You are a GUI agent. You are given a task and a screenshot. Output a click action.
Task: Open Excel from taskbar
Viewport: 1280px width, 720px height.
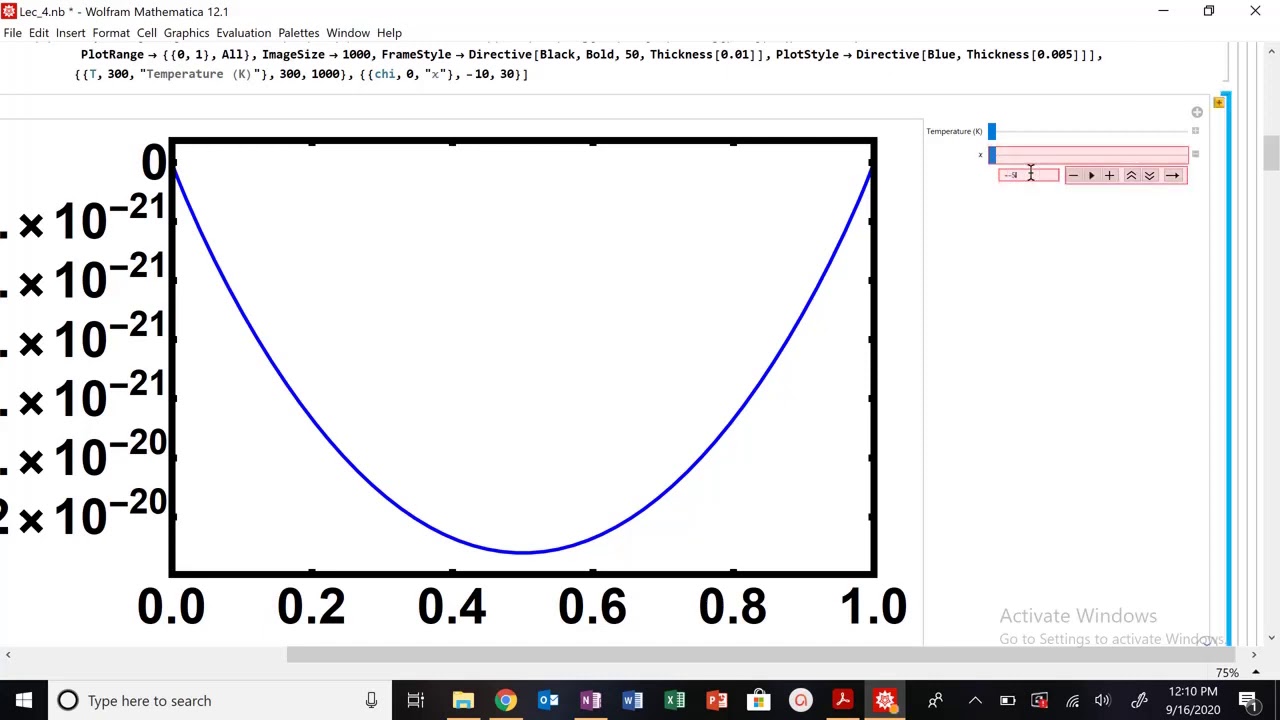tap(675, 700)
